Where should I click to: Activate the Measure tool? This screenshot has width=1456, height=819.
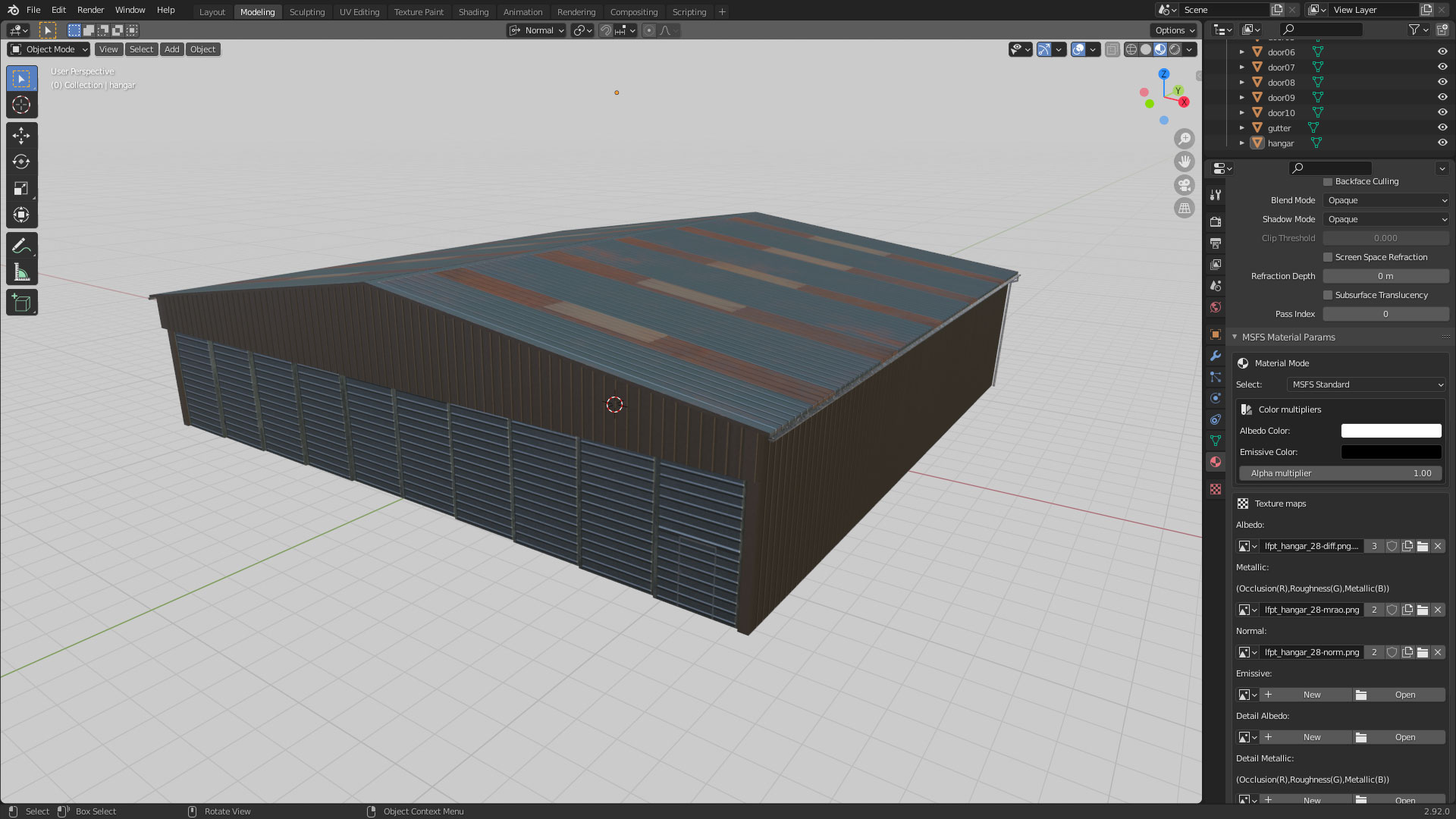click(x=21, y=273)
